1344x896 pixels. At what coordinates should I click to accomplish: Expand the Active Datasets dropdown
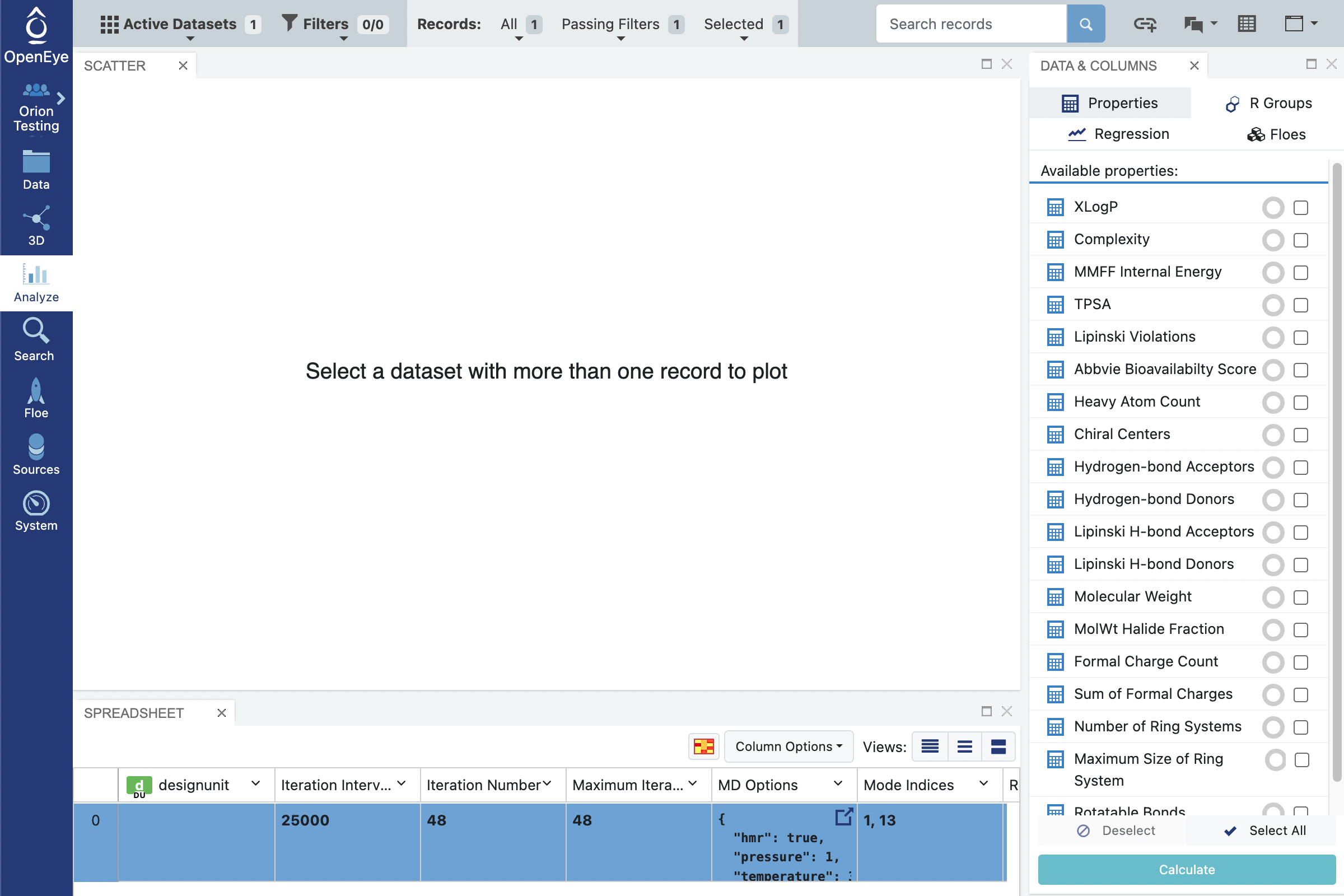click(179, 24)
